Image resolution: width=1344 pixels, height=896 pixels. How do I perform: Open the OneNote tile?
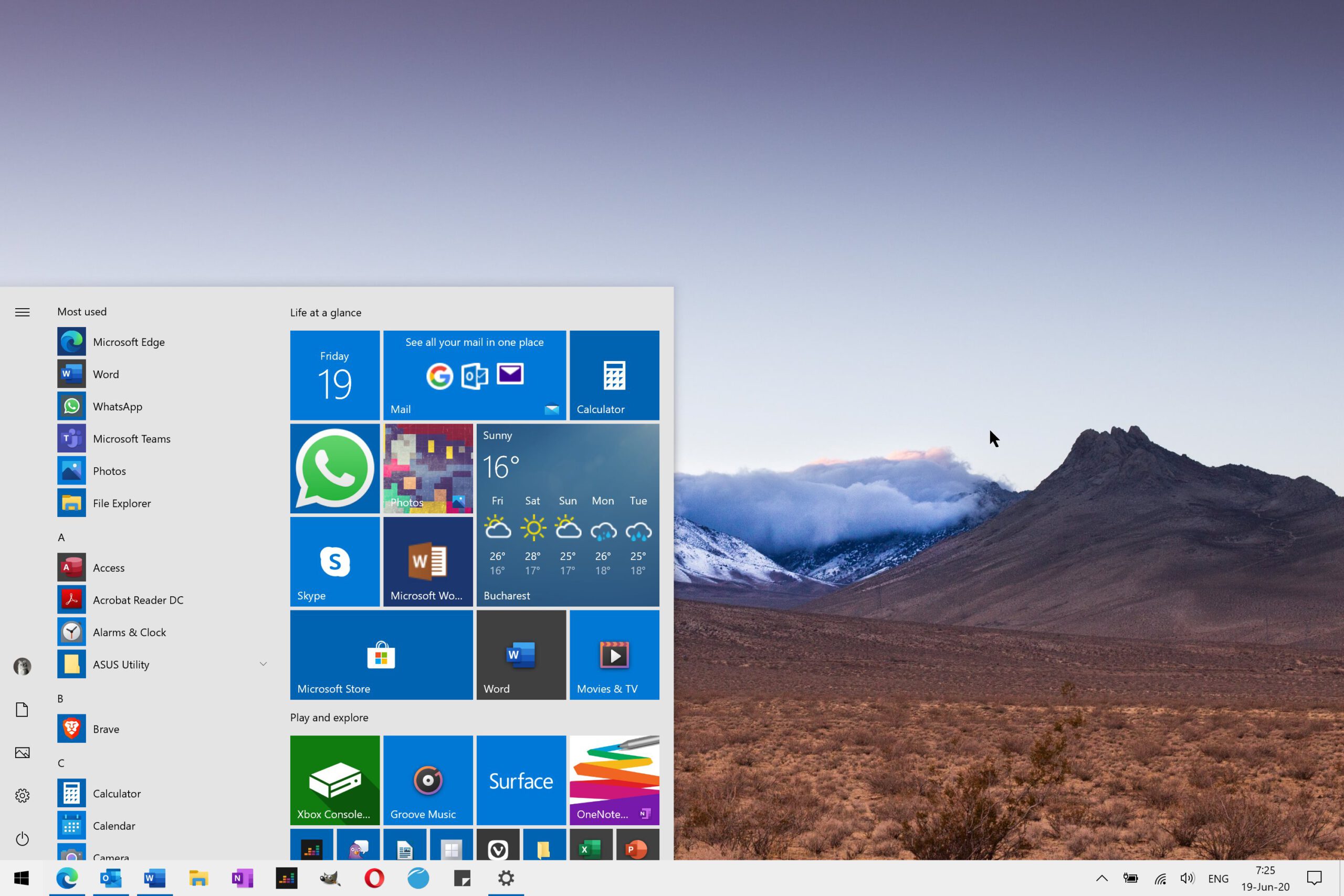click(x=614, y=780)
